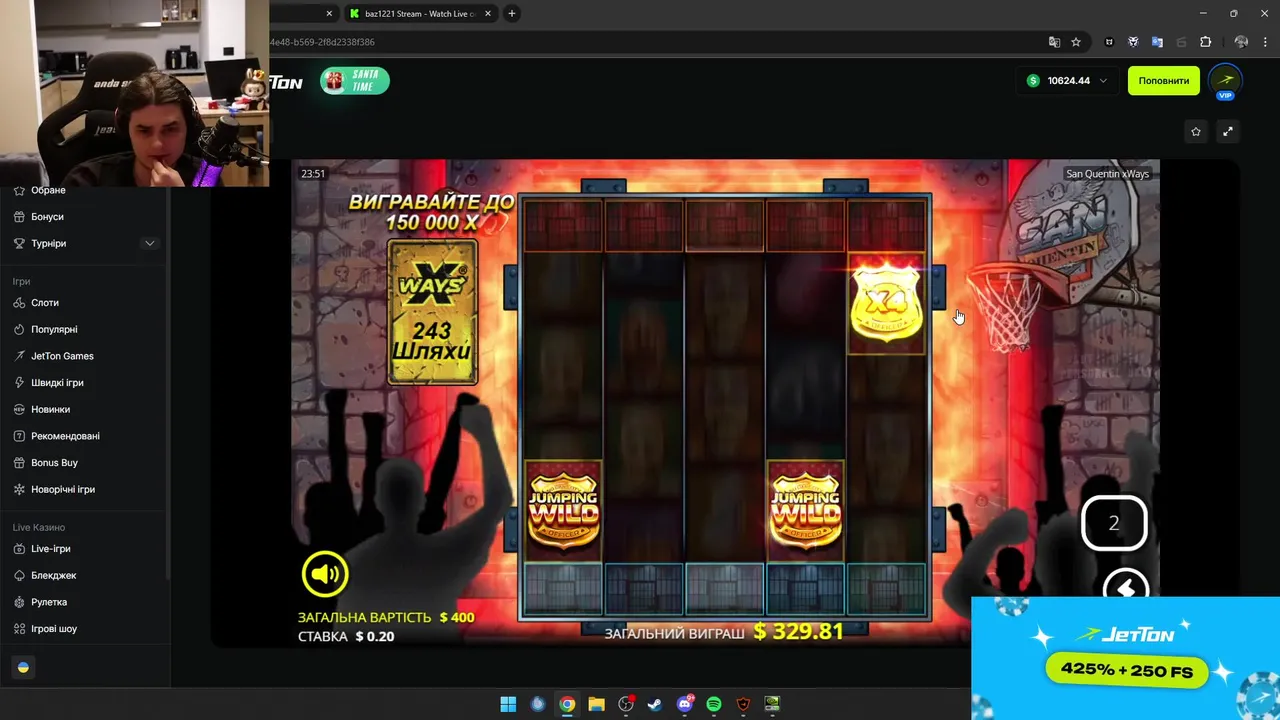Click the lightning turbo spin button
1280x720 pixels.
click(x=1125, y=586)
